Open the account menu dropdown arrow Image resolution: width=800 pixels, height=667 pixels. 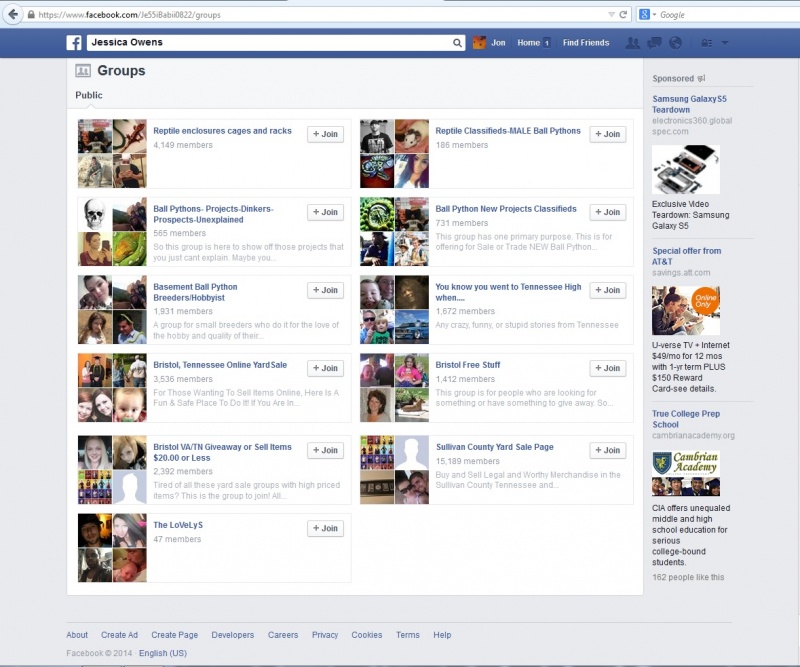point(724,43)
